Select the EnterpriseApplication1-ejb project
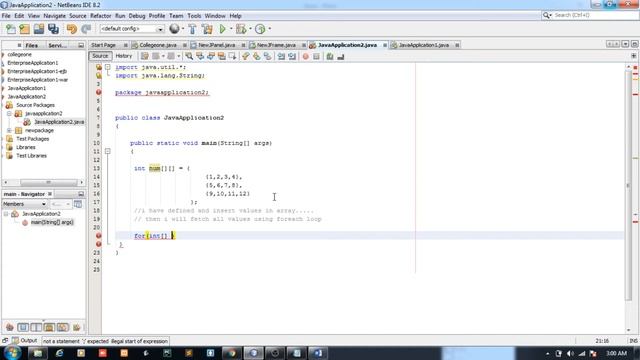This screenshot has height=360, width=640. click(37, 71)
